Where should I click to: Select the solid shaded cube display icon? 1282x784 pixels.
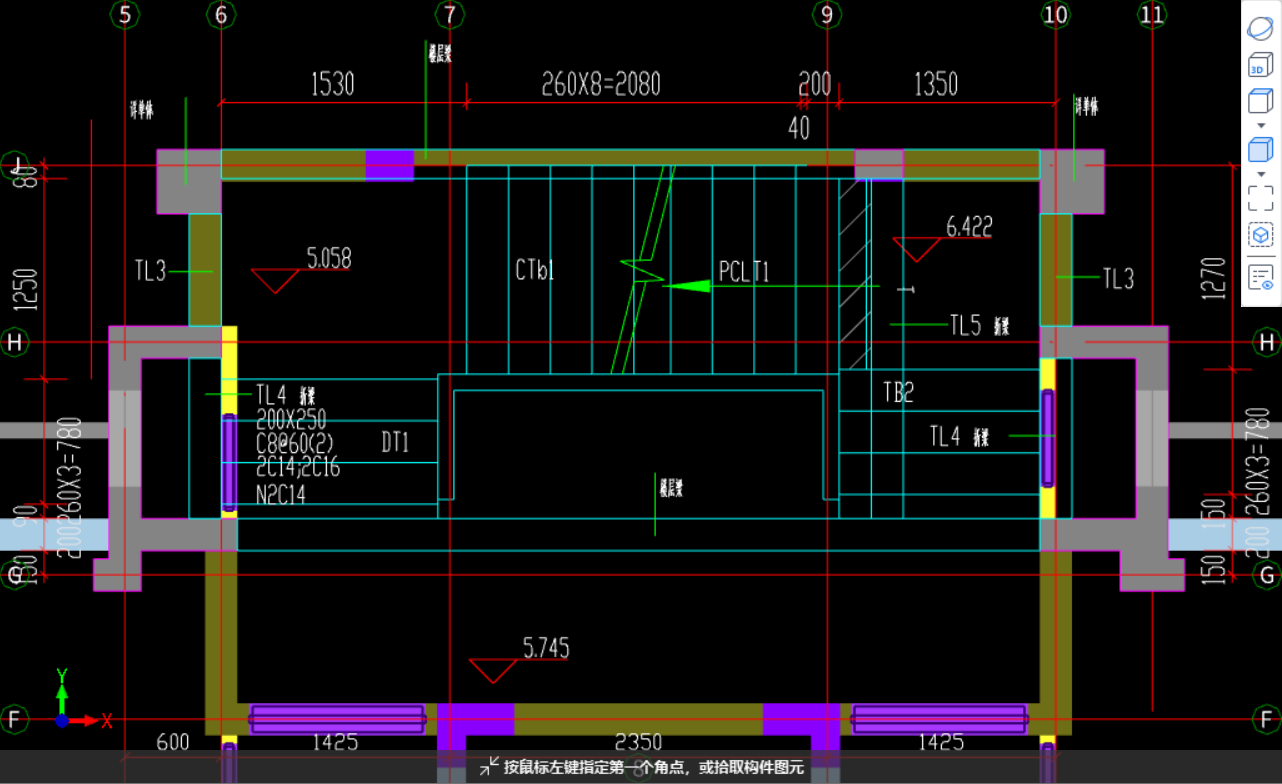click(1260, 150)
